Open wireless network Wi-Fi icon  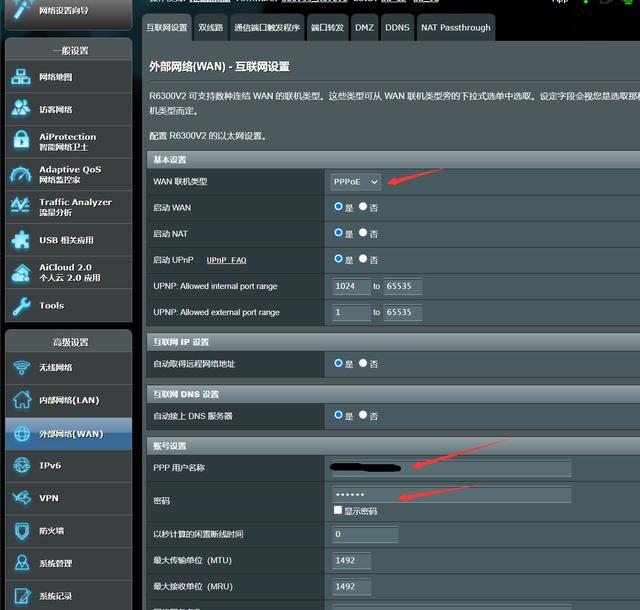coord(22,367)
